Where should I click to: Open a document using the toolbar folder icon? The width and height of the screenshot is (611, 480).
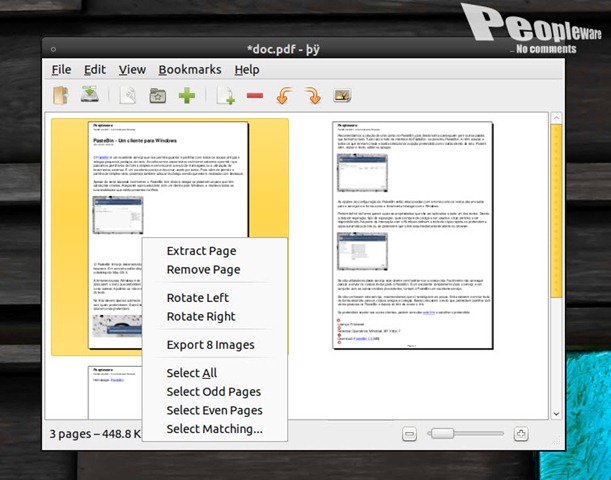coord(61,95)
